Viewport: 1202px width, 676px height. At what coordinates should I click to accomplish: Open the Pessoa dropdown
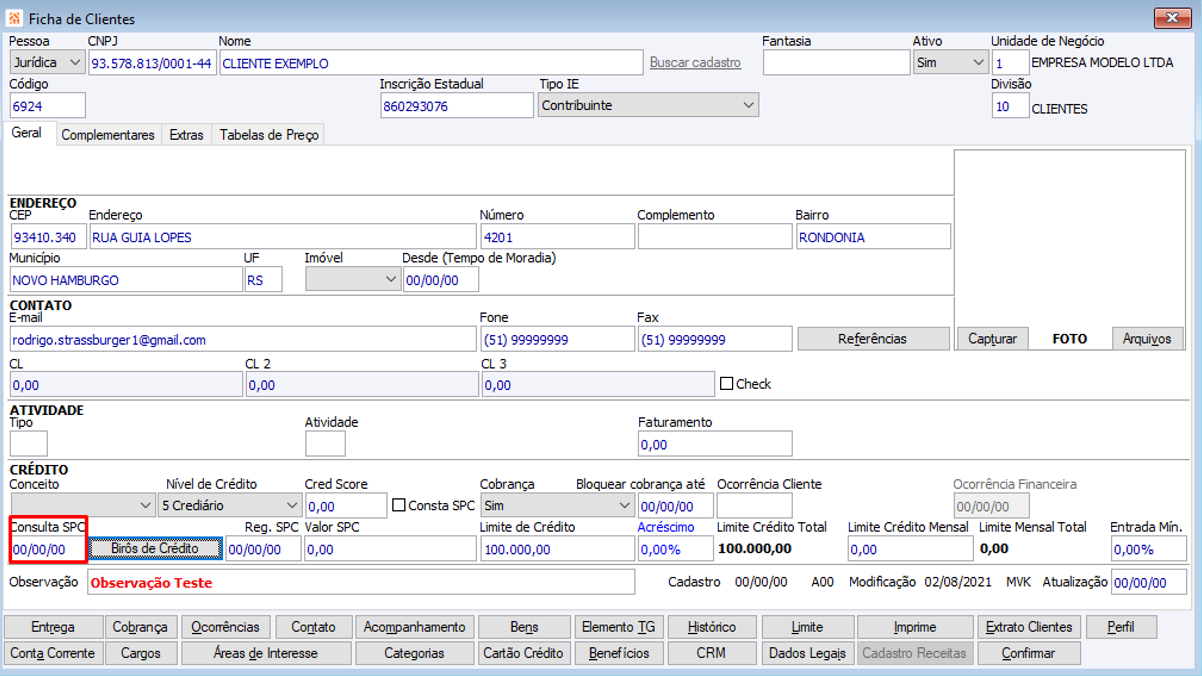47,63
